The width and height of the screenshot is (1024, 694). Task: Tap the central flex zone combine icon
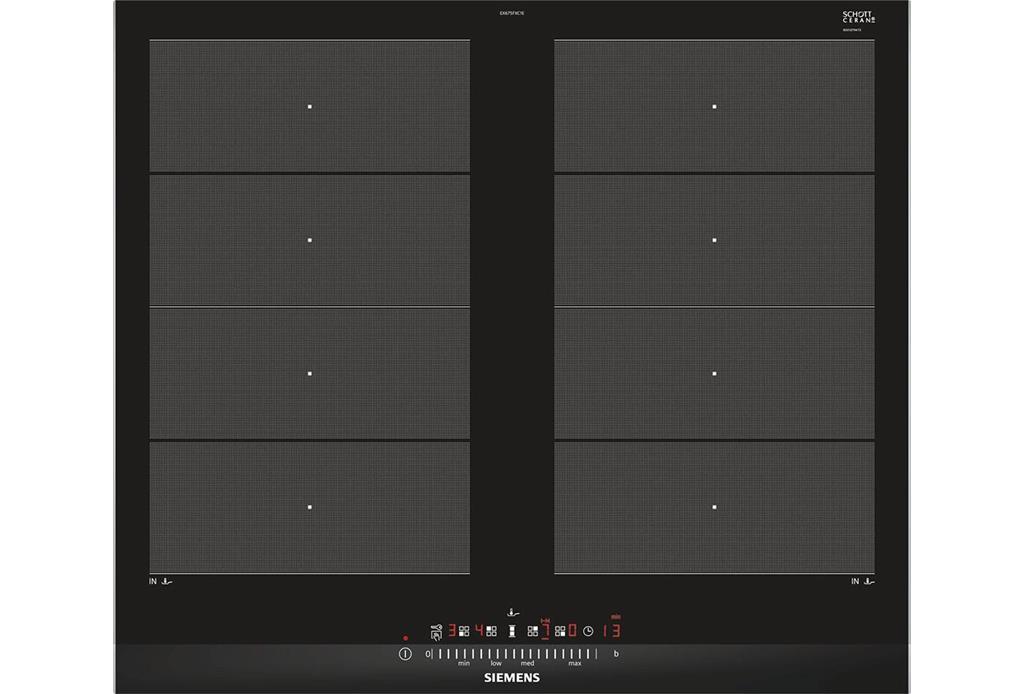point(512,631)
